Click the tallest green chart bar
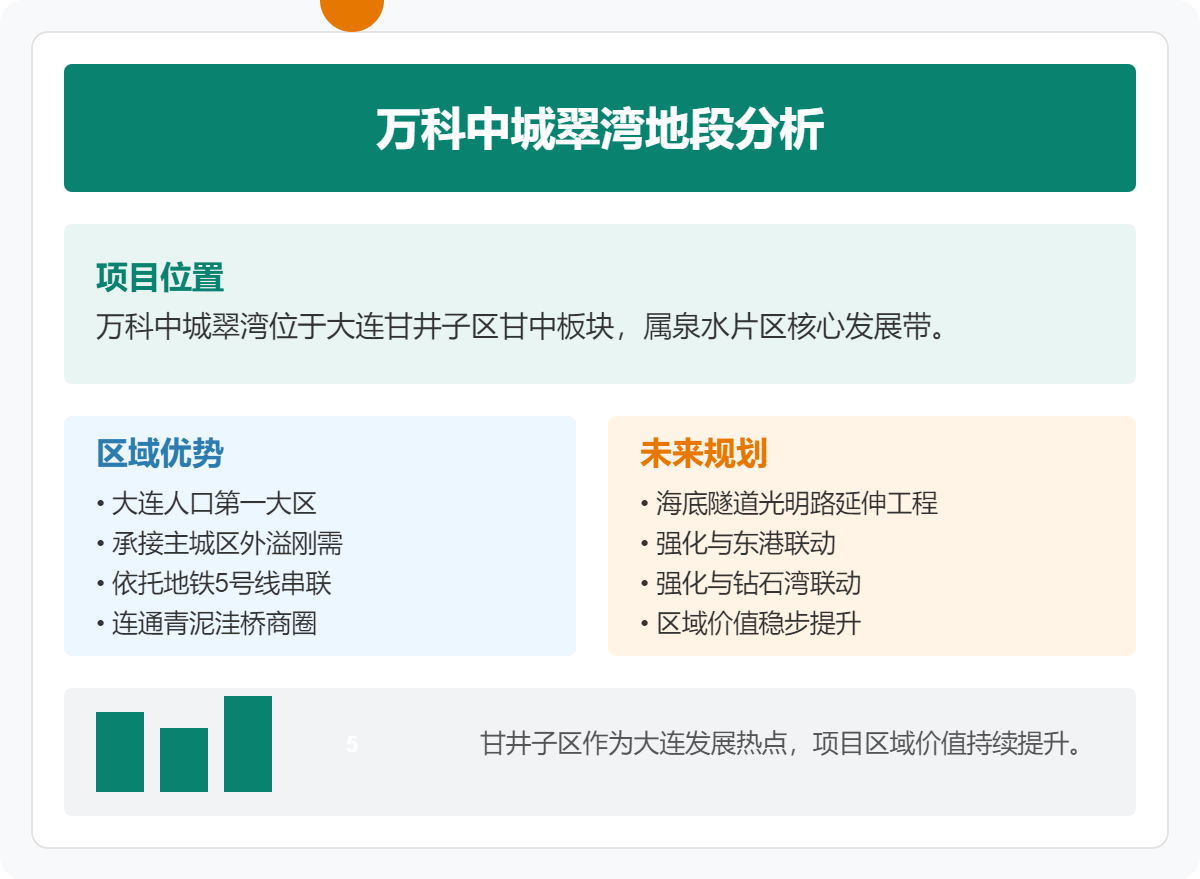 coord(248,744)
